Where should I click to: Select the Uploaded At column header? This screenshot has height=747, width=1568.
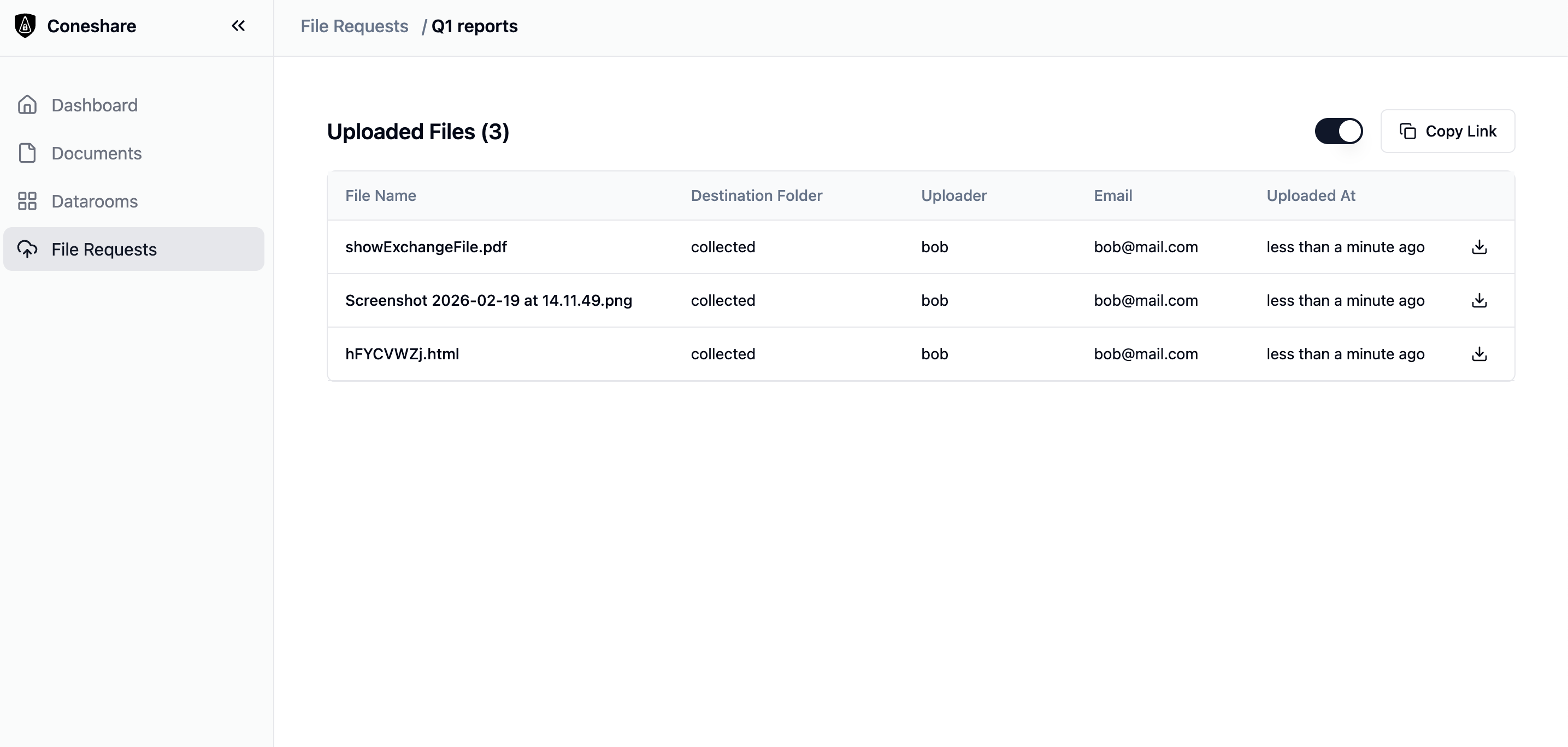(1311, 195)
